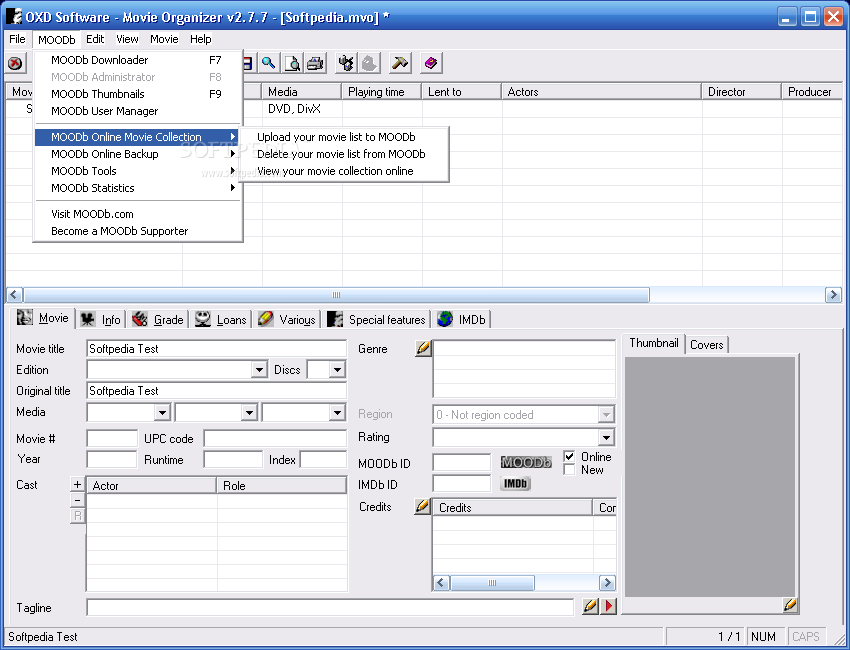The width and height of the screenshot is (850, 650).
Task: Click the MOODb logo button beside MOODb ID
Action: pos(526,462)
